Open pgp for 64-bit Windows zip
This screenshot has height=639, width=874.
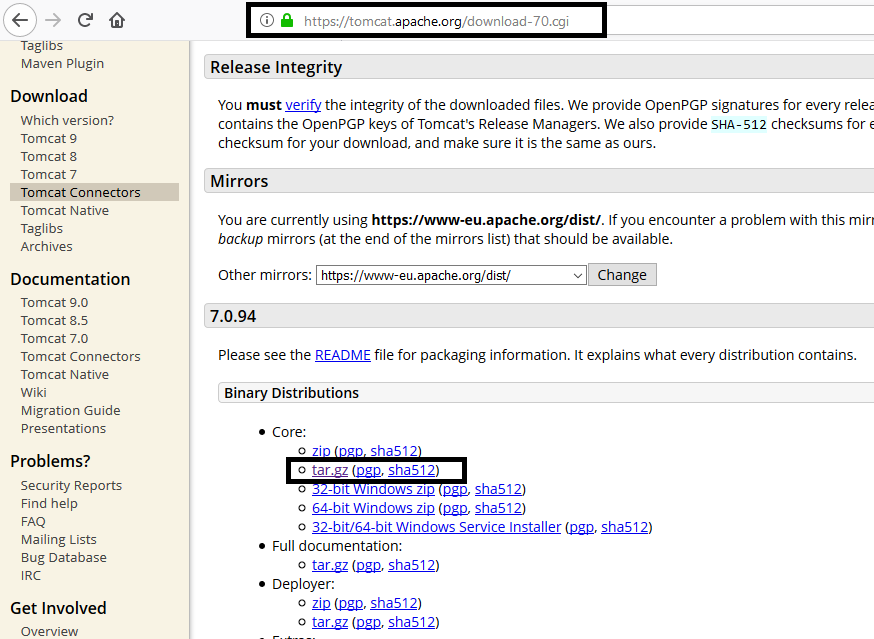tap(455, 508)
